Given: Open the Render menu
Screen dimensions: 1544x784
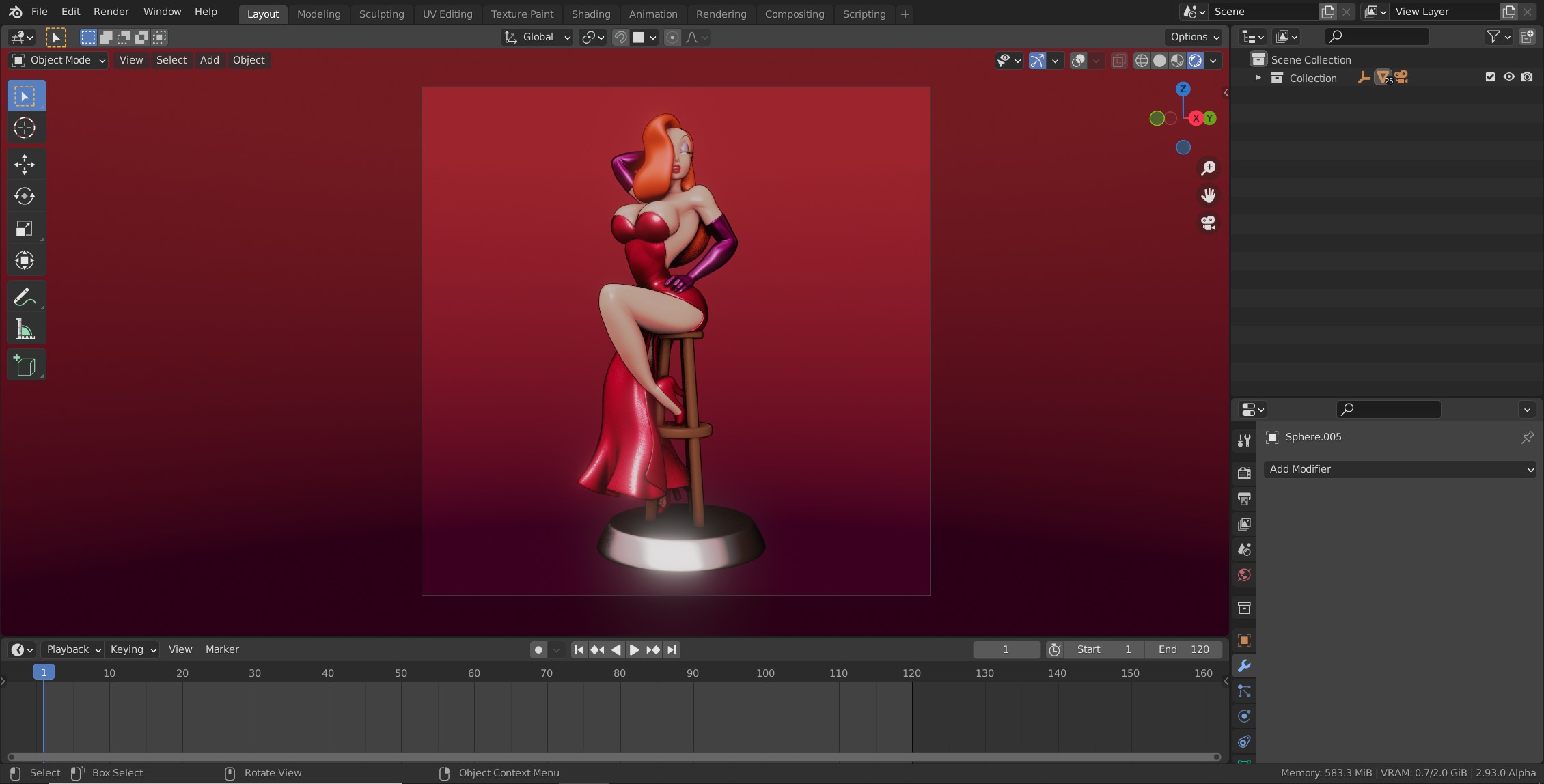Looking at the screenshot, I should tap(111, 12).
